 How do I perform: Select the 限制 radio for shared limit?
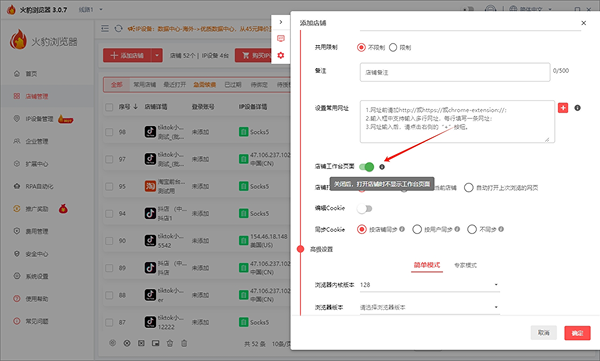393,47
